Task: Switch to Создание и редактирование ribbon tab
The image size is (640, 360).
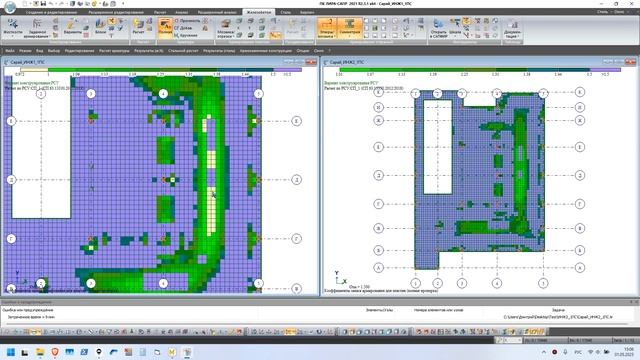Action: [51, 12]
